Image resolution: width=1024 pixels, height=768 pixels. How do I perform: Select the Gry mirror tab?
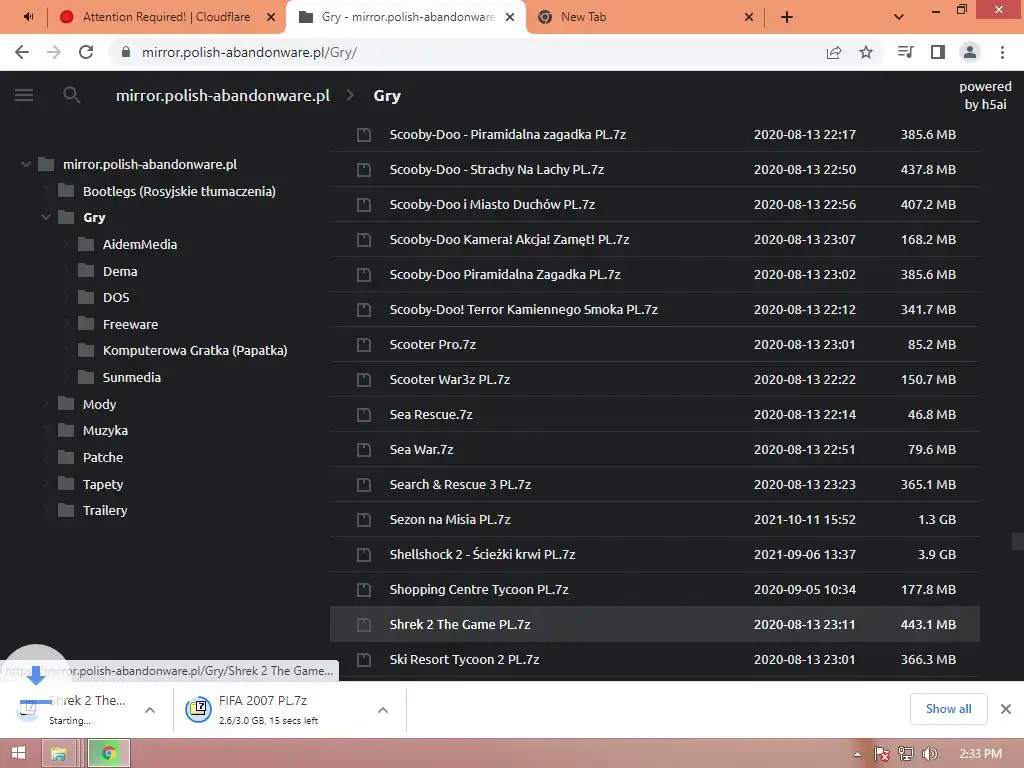[408, 17]
